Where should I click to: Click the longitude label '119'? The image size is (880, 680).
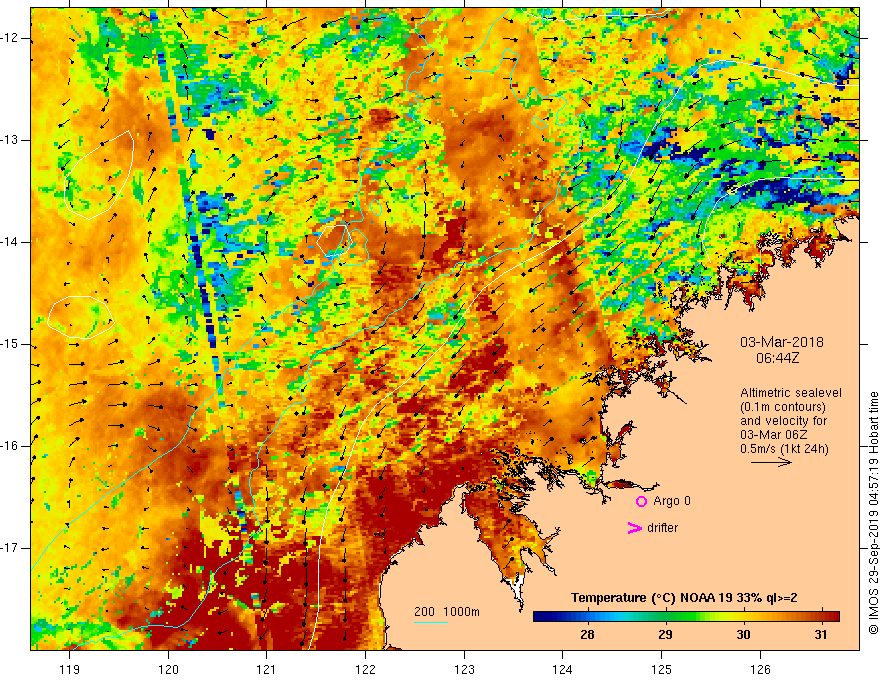[70, 669]
